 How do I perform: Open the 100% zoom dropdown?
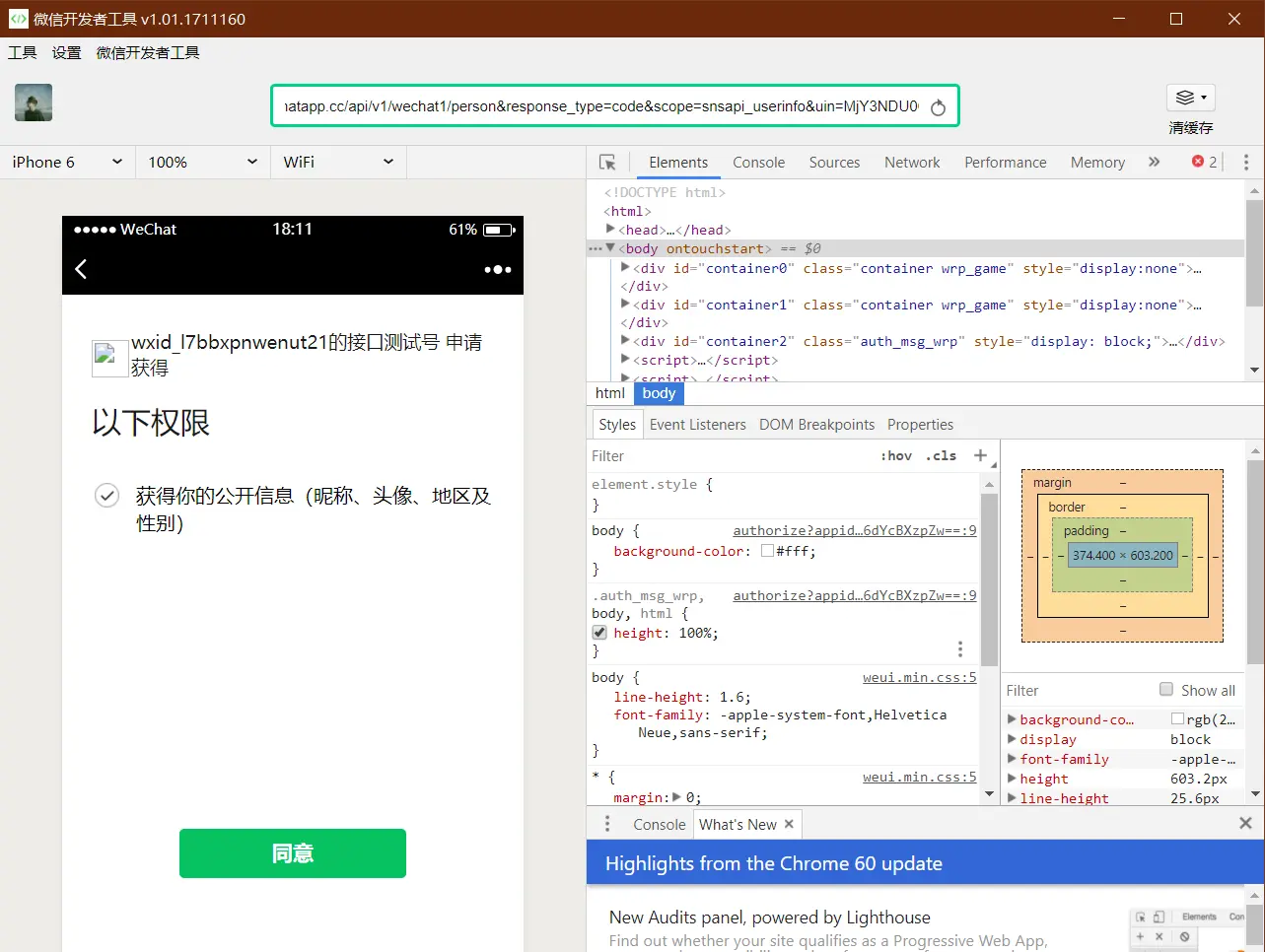tap(203, 163)
